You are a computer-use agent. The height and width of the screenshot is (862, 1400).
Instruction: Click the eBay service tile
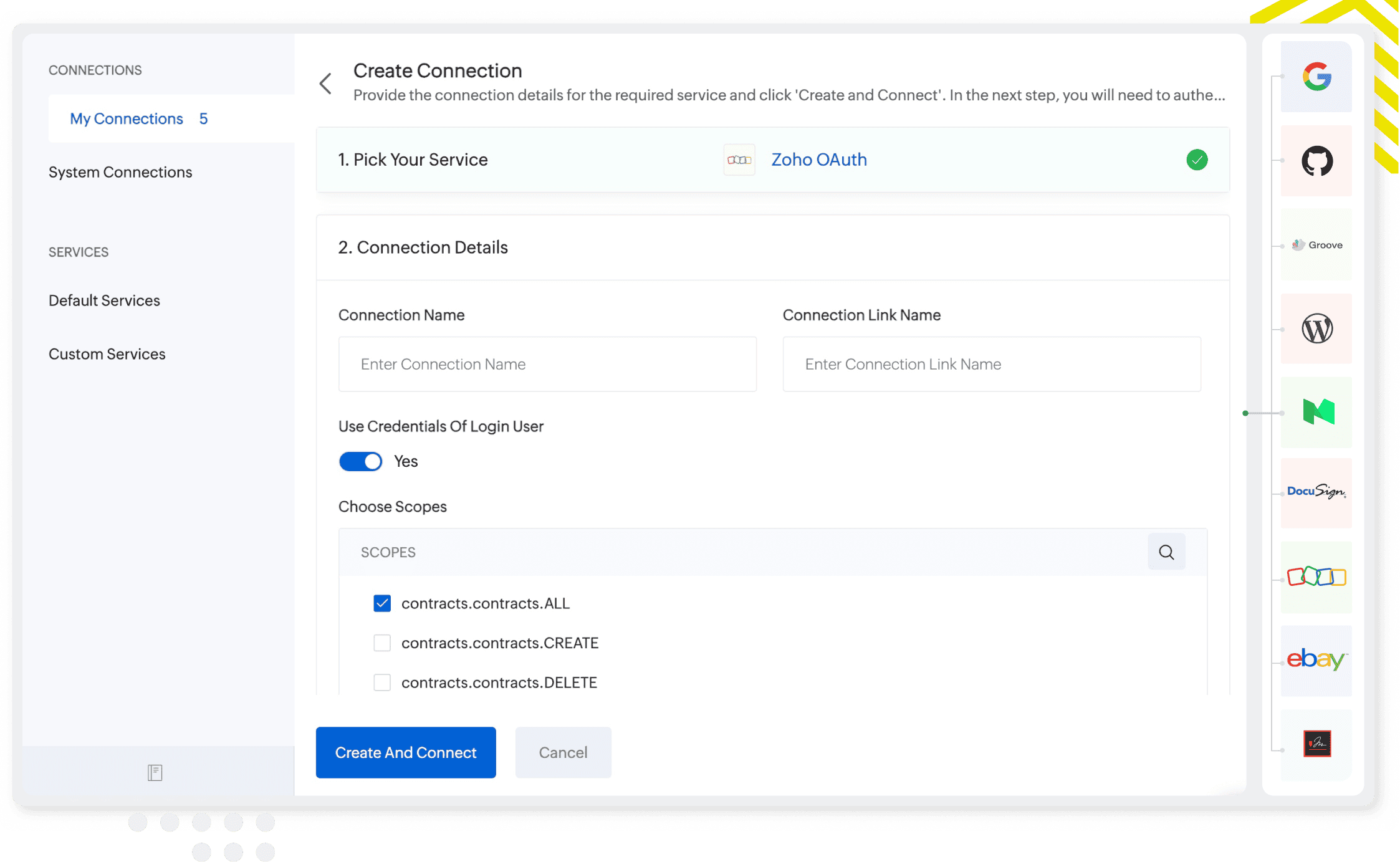[1316, 659]
